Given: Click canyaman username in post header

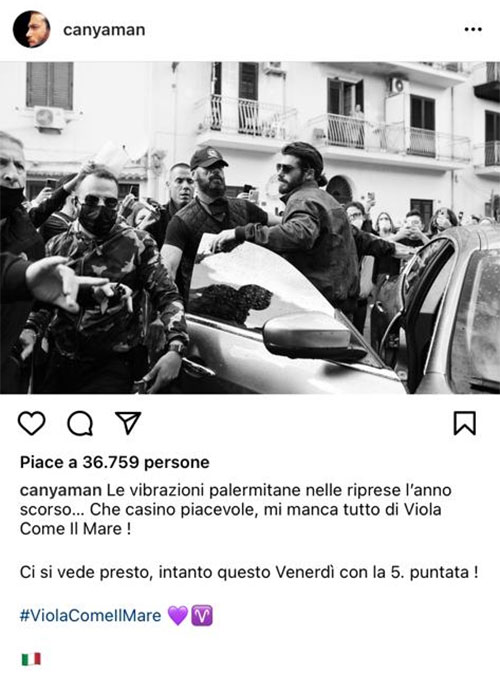Looking at the screenshot, I should tap(104, 30).
